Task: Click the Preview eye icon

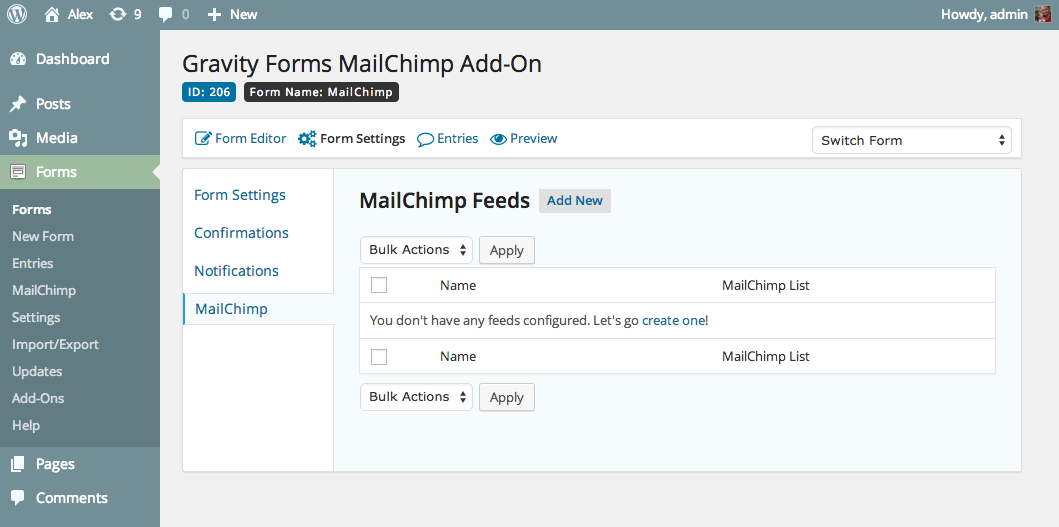Action: (x=498, y=139)
